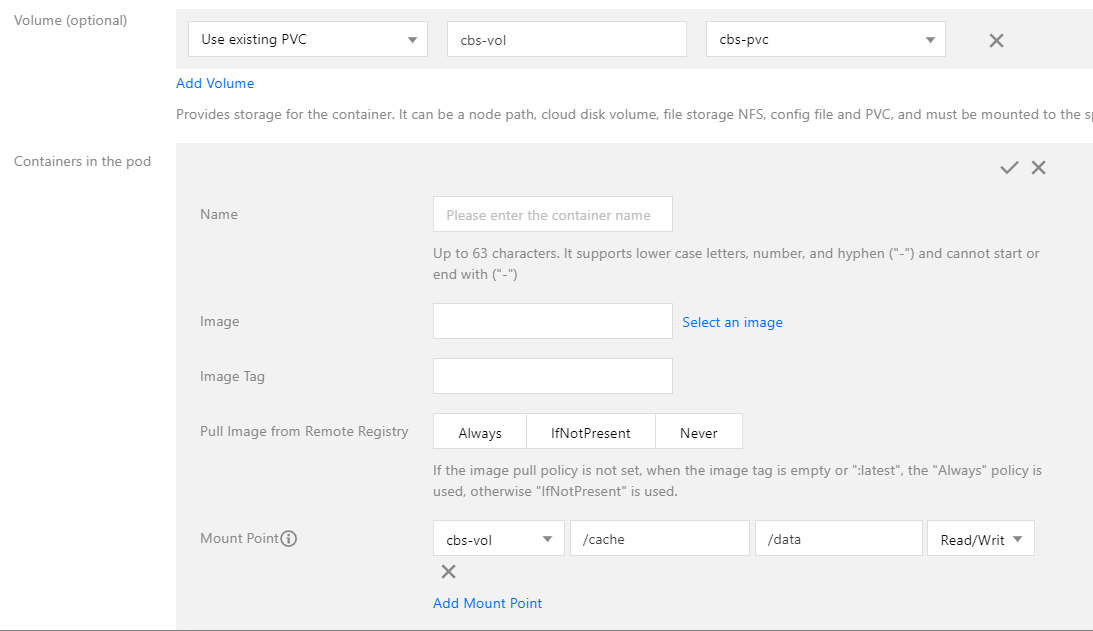1093x631 pixels.
Task: Delete the cbs-vol mount point row
Action: tap(449, 572)
